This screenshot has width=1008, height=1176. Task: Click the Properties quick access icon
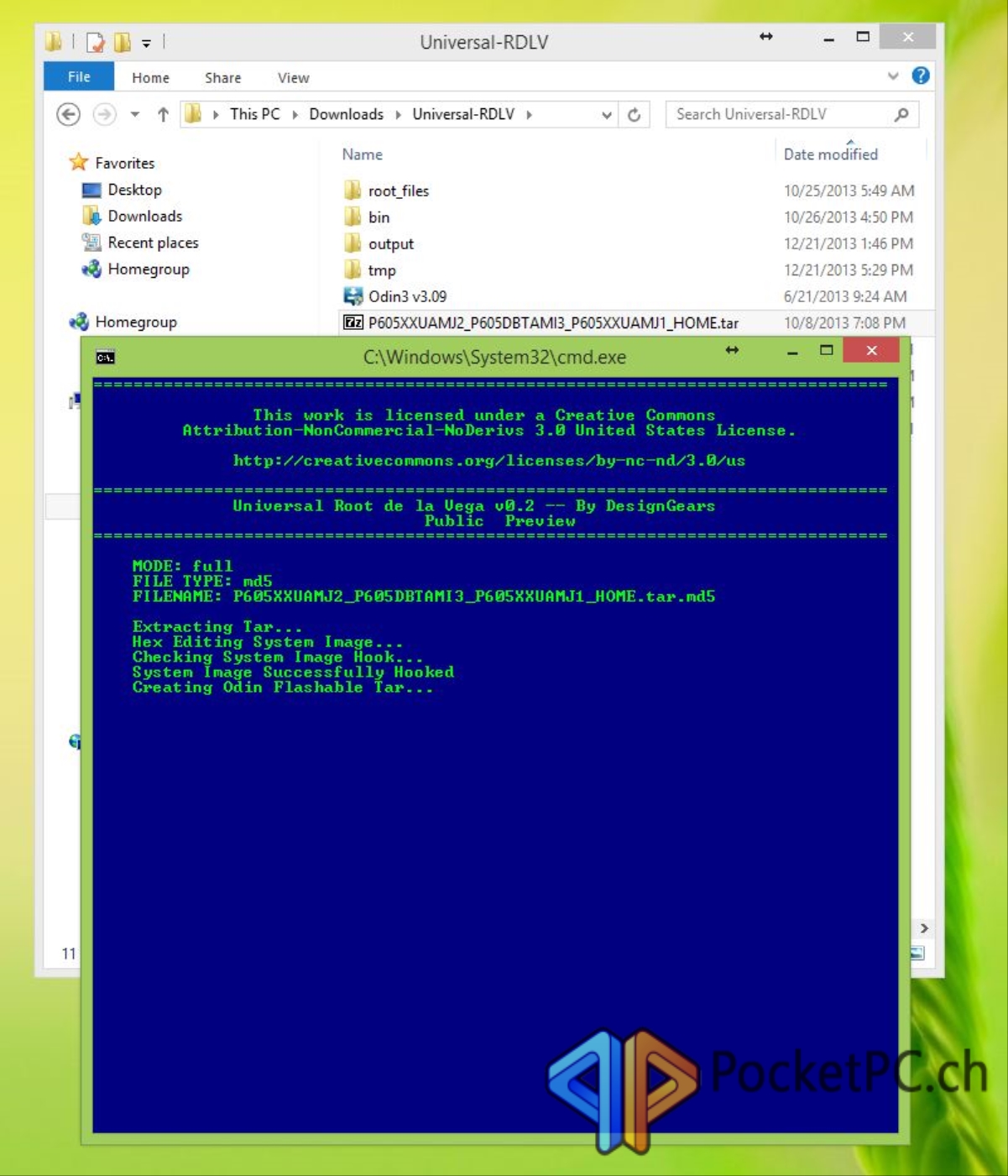[x=96, y=41]
